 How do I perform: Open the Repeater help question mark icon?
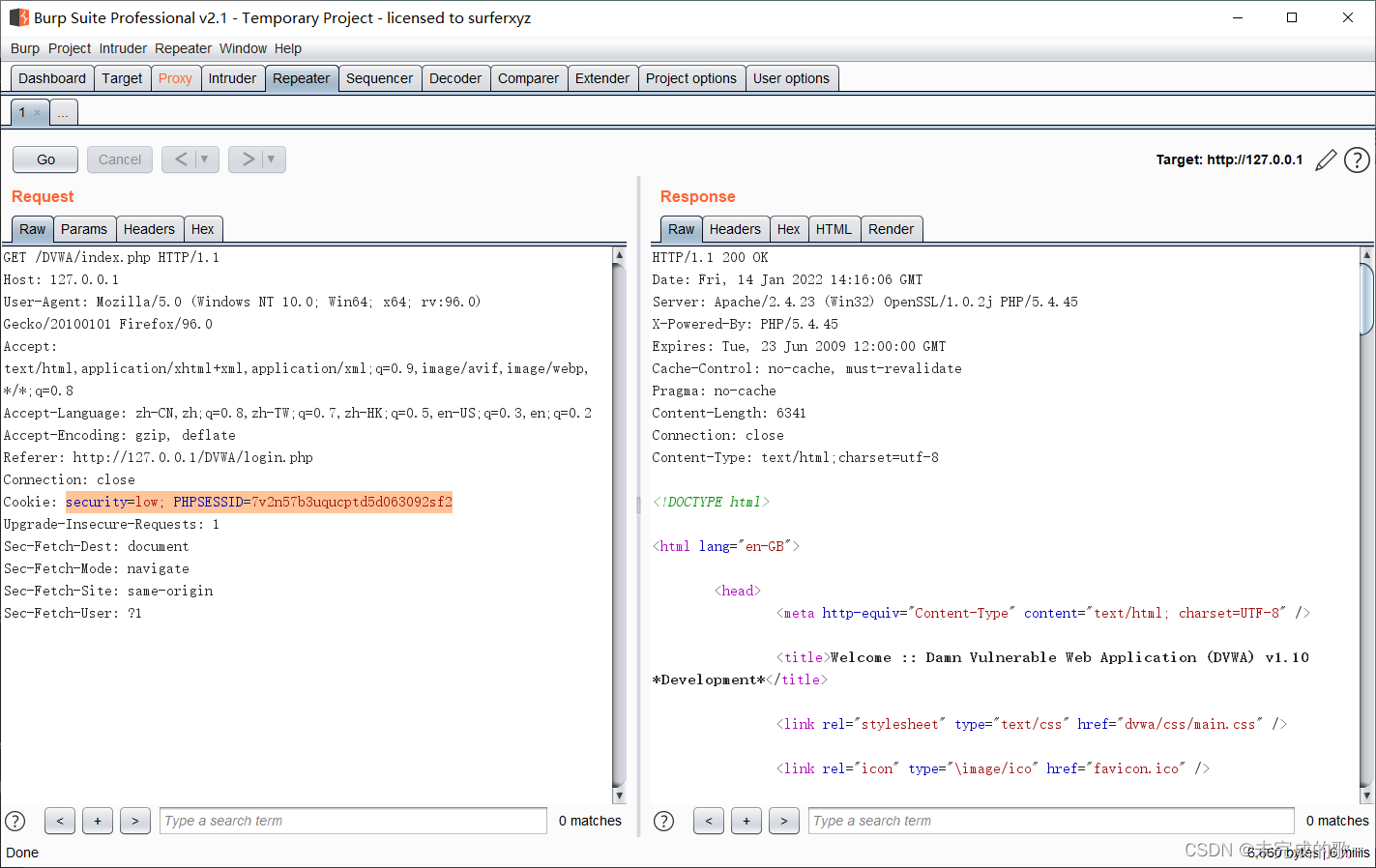pyautogui.click(x=1357, y=159)
